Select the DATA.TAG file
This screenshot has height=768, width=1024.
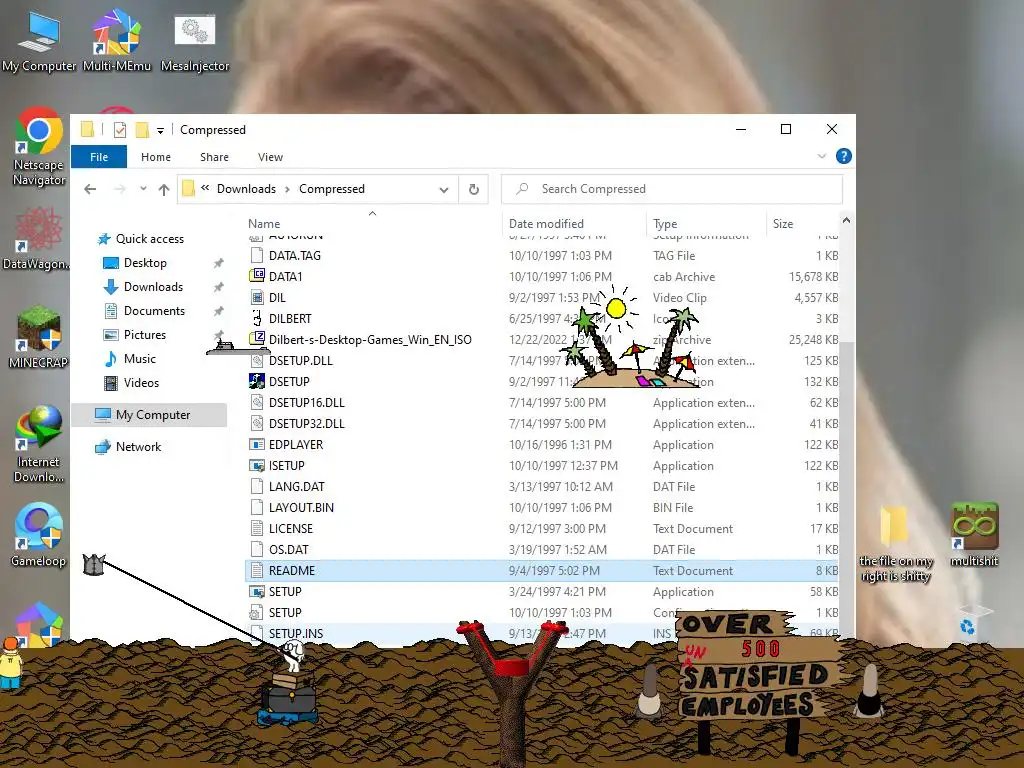pos(541,255)
